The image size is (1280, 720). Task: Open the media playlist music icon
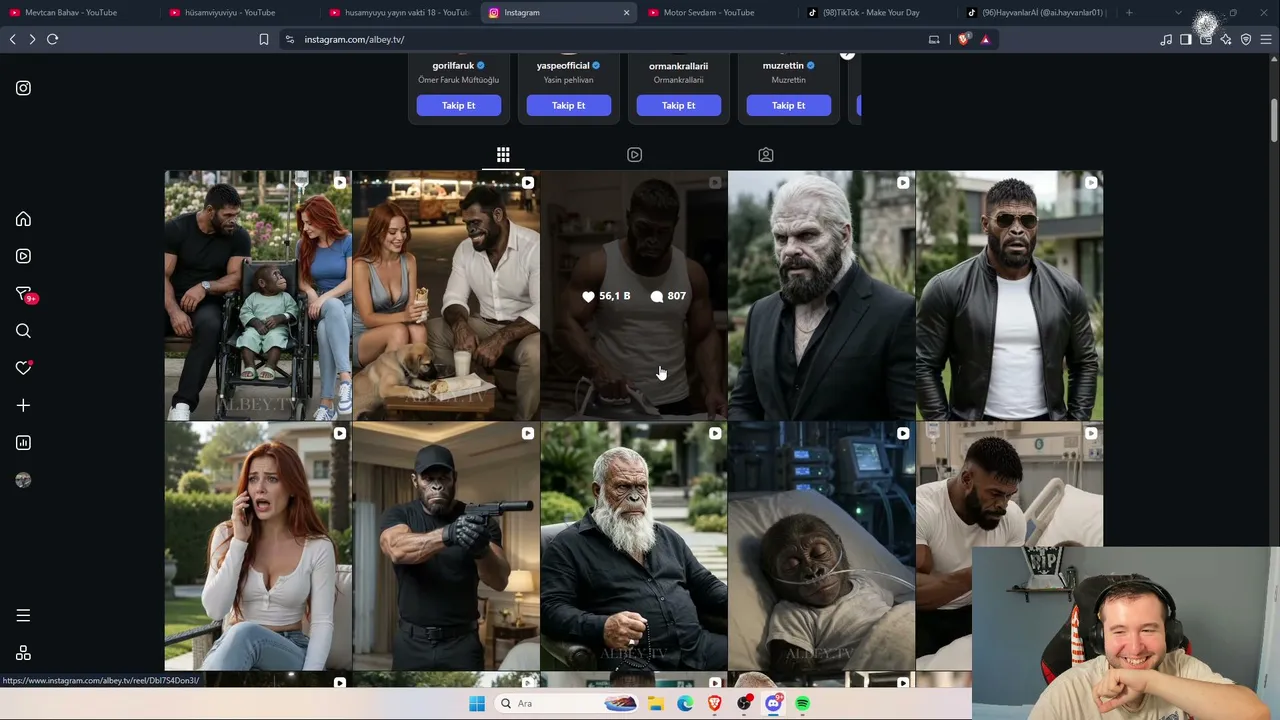(x=1166, y=39)
